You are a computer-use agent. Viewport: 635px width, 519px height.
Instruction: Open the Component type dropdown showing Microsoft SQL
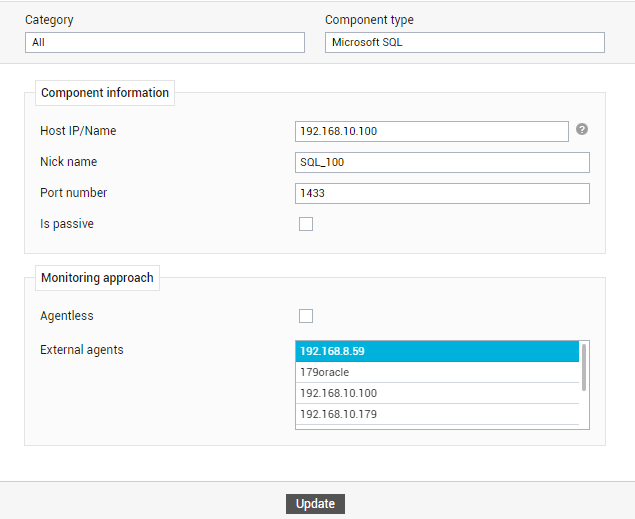[x=465, y=43]
